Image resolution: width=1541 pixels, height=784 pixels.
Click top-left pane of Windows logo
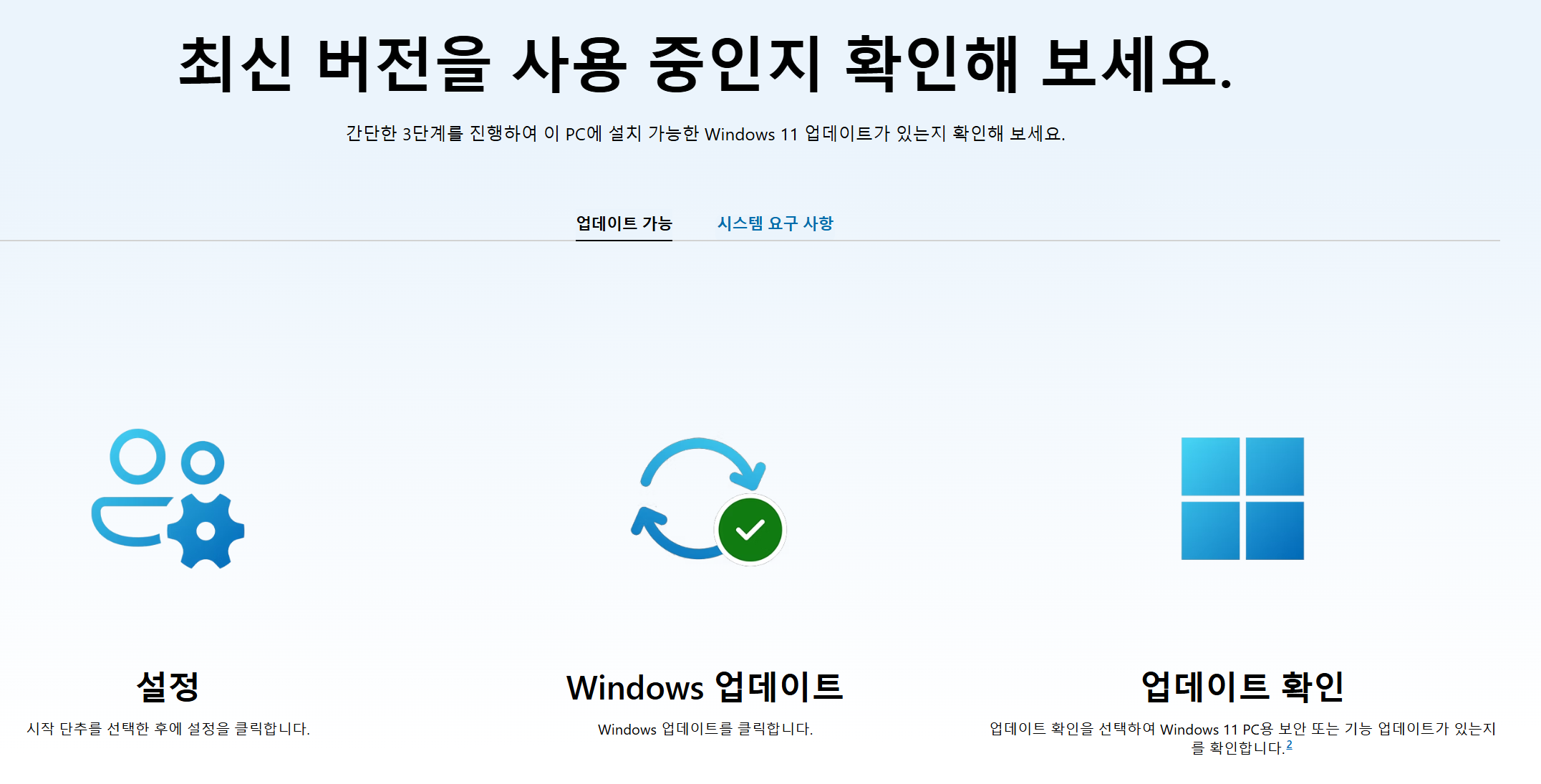(x=1210, y=466)
